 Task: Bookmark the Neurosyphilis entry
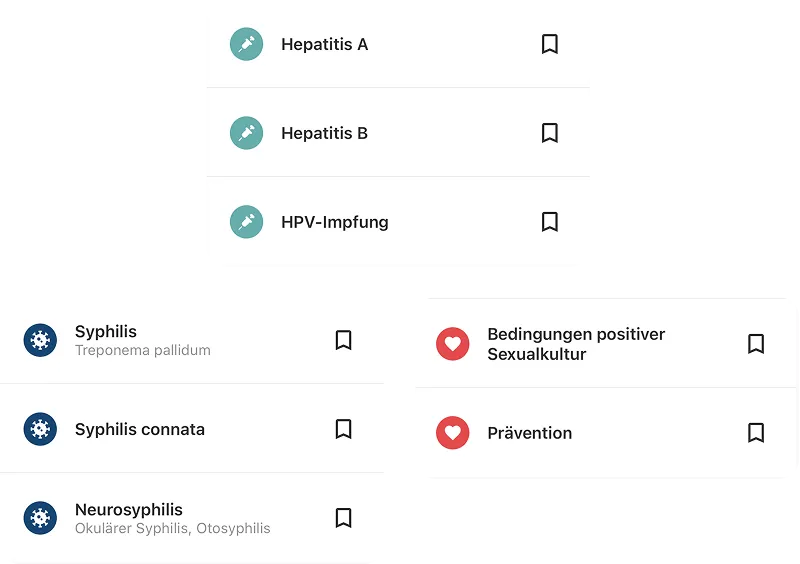(x=343, y=518)
